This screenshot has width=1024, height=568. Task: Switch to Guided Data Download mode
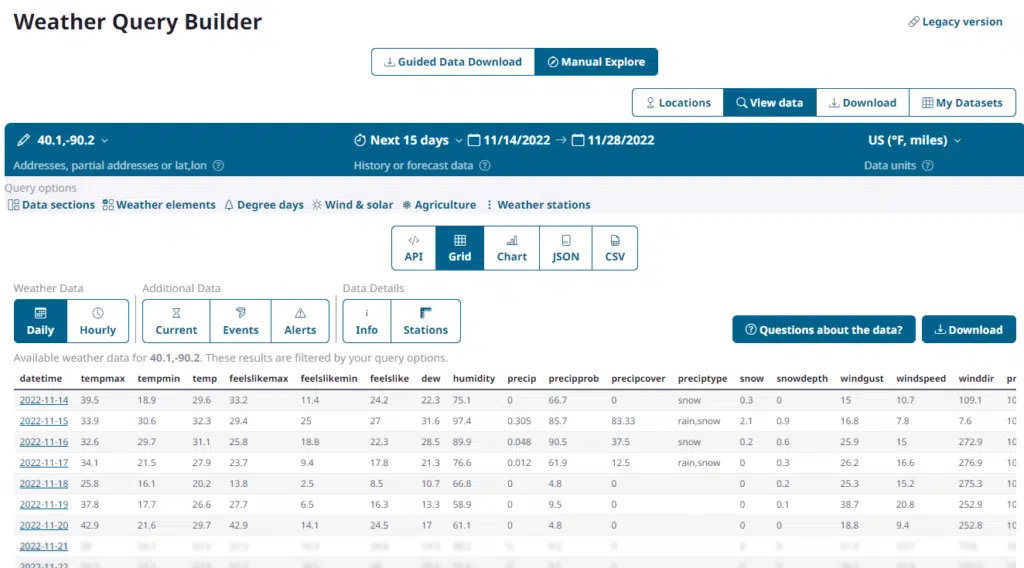point(453,62)
